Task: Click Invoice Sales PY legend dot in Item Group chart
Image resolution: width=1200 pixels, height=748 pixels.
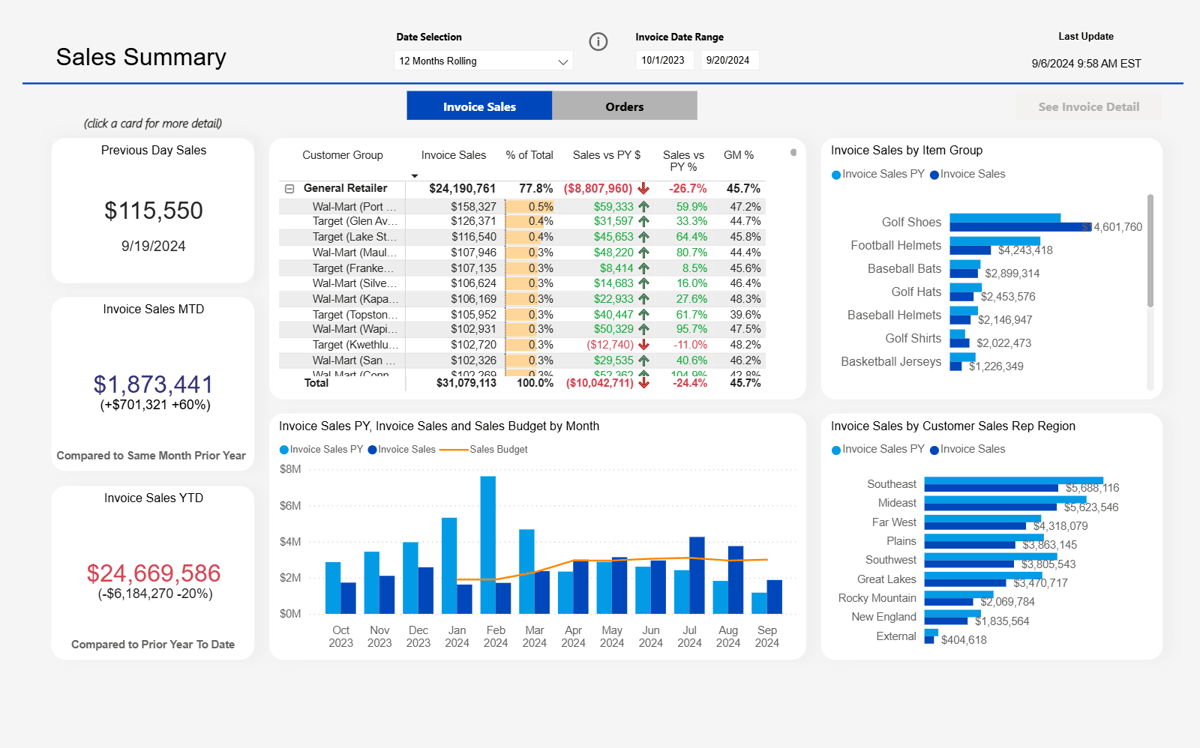Action: [836, 174]
